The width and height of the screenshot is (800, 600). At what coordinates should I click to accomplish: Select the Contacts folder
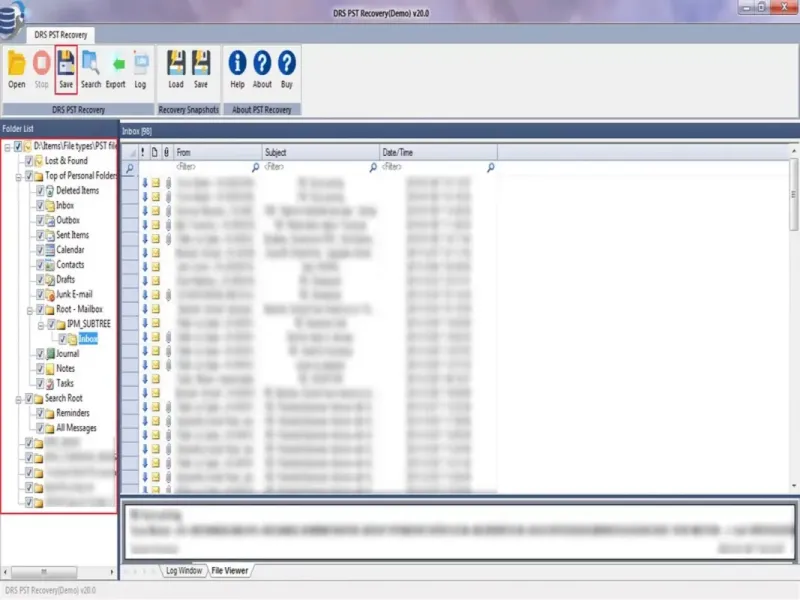[70, 265]
